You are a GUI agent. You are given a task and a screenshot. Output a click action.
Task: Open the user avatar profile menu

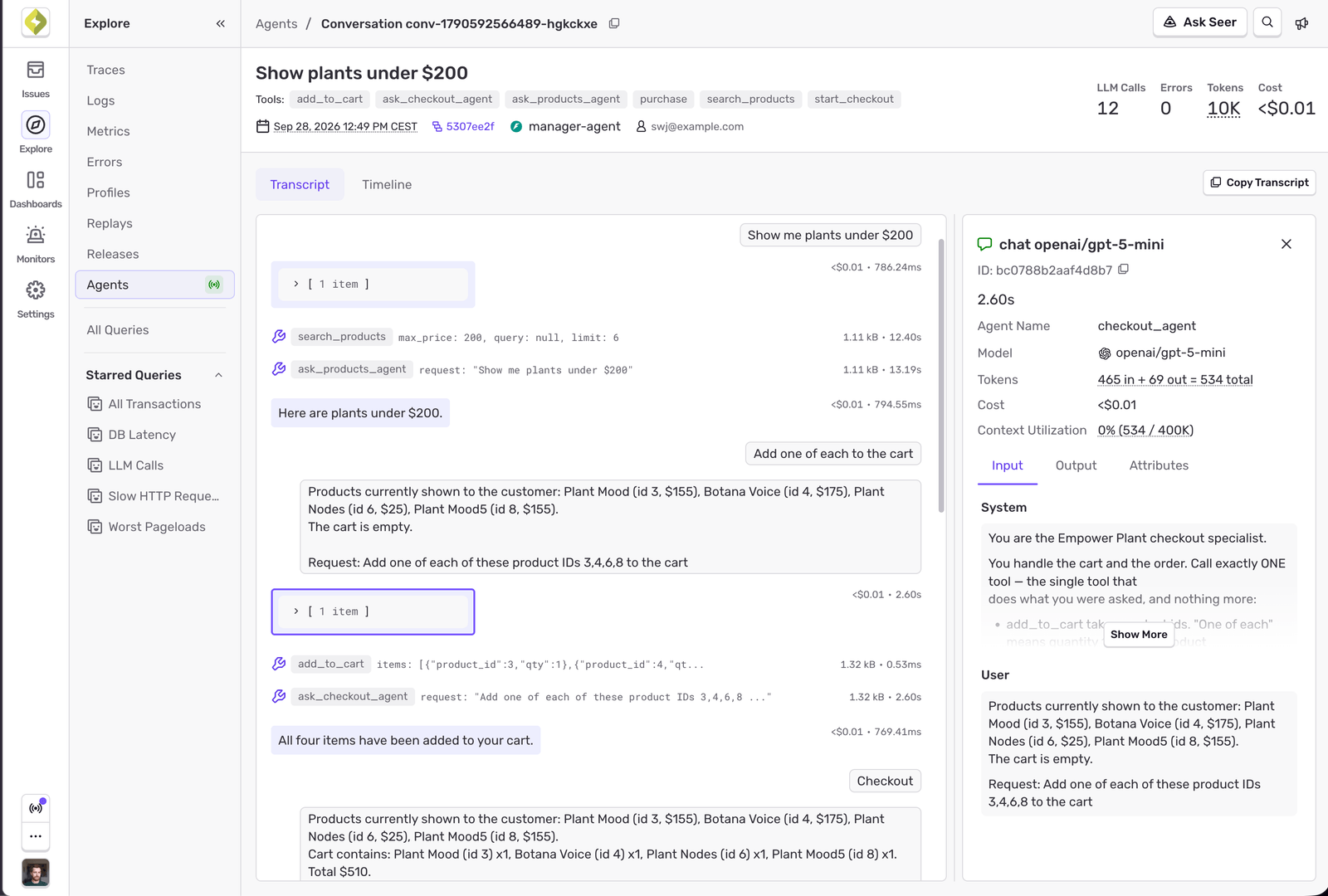pos(36,873)
